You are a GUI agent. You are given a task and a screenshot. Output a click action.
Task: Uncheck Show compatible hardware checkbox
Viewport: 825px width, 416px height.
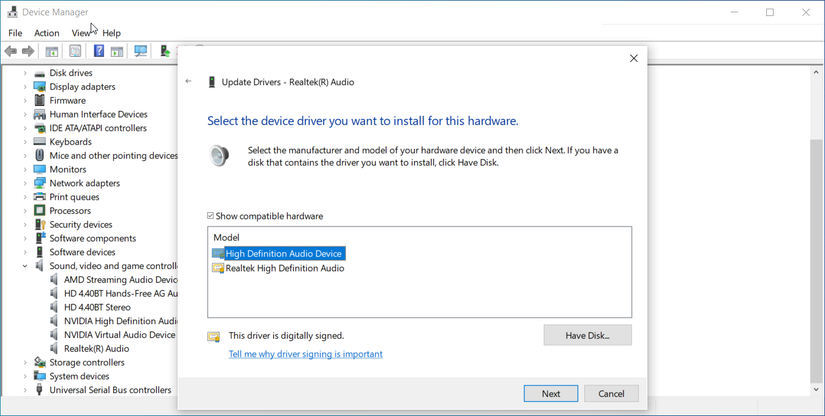tap(210, 216)
